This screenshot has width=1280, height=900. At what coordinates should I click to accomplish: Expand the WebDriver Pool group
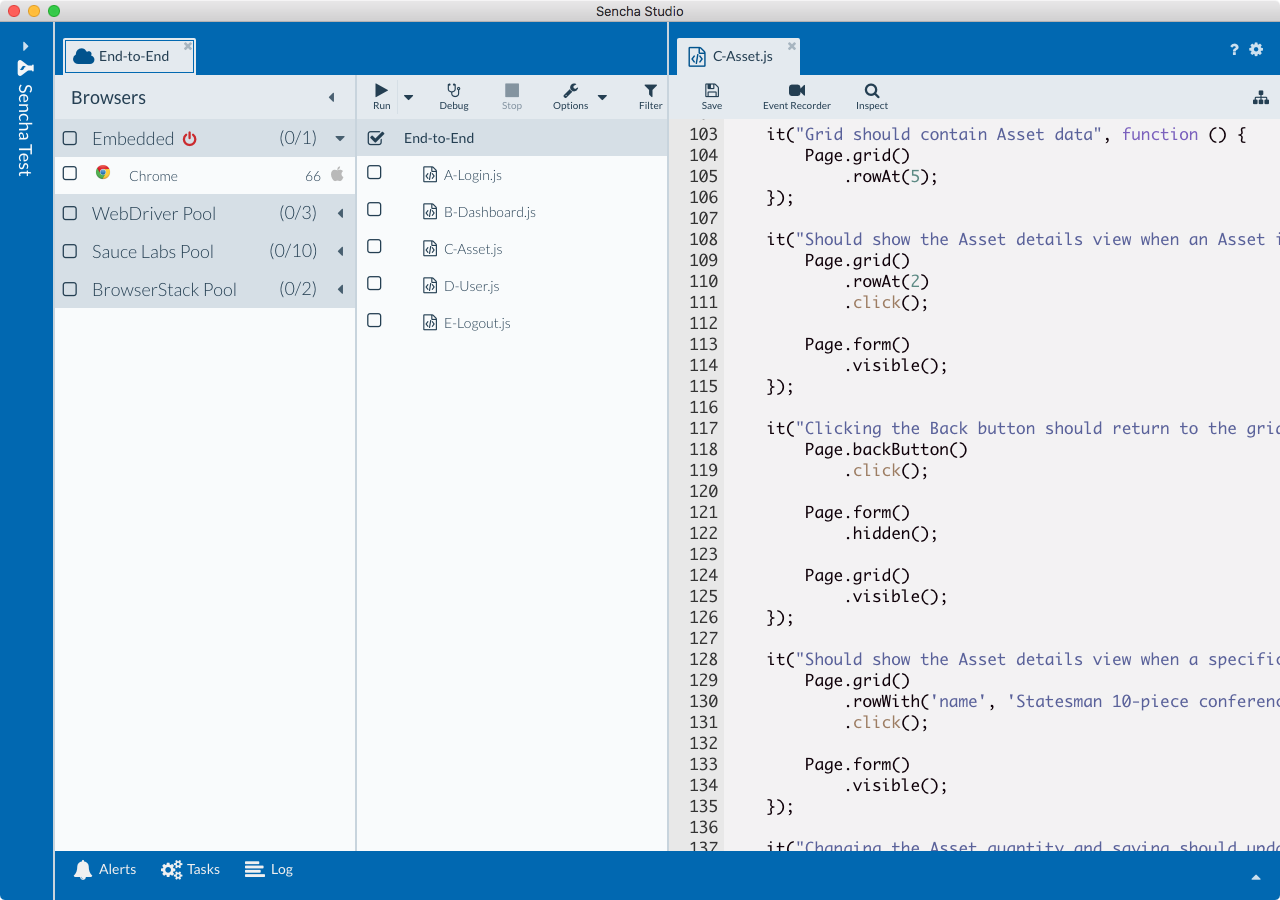point(340,214)
